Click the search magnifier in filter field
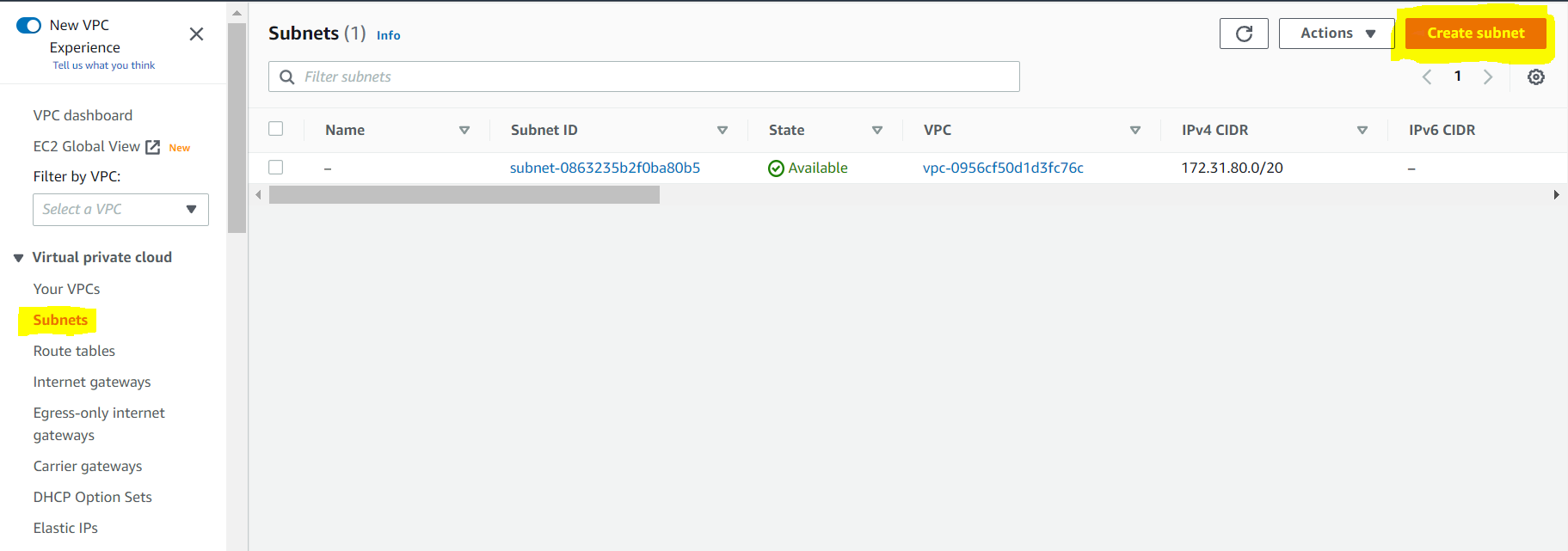1568x551 pixels. point(286,77)
